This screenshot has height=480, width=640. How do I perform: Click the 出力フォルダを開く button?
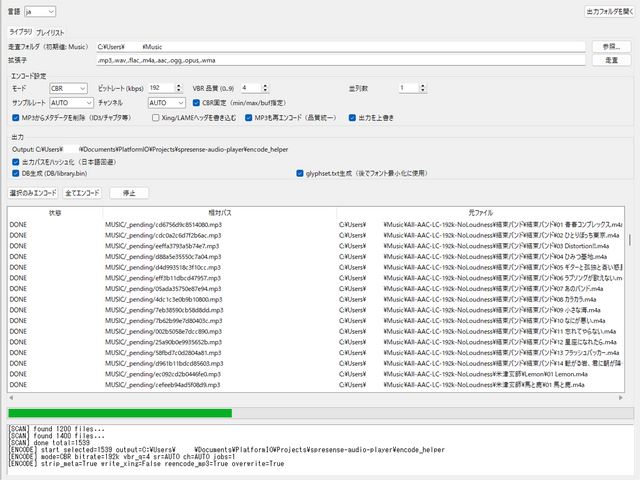pyautogui.click(x=608, y=11)
